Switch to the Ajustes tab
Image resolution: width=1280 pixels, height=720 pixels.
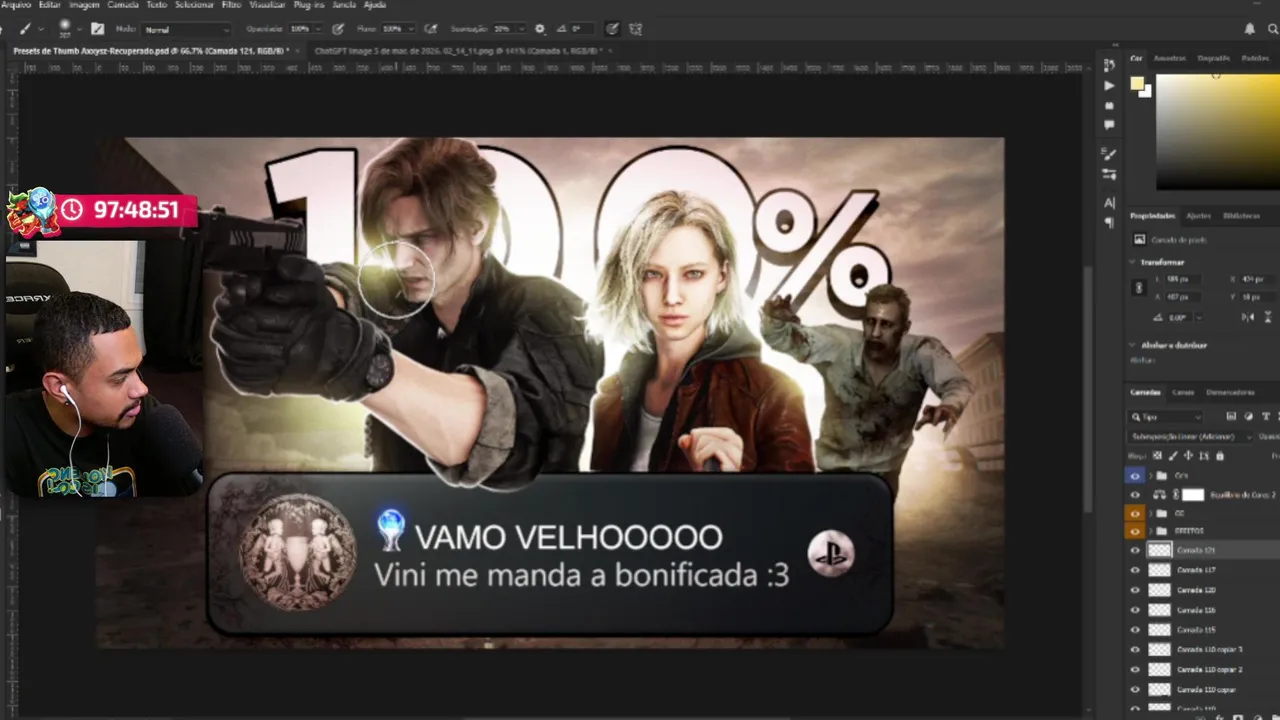pyautogui.click(x=1198, y=216)
